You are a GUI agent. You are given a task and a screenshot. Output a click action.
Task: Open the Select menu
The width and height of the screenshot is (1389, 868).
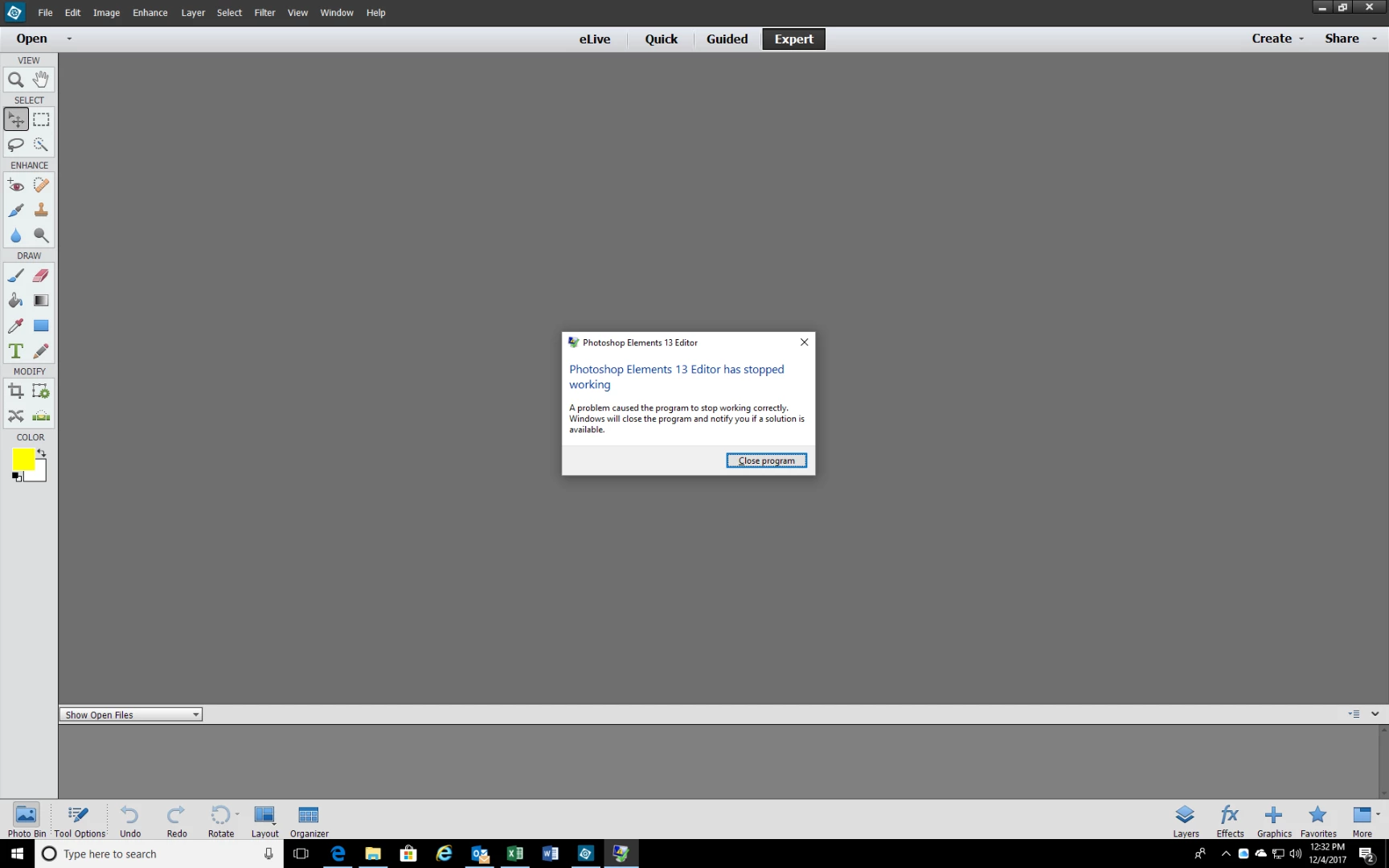[x=229, y=13]
